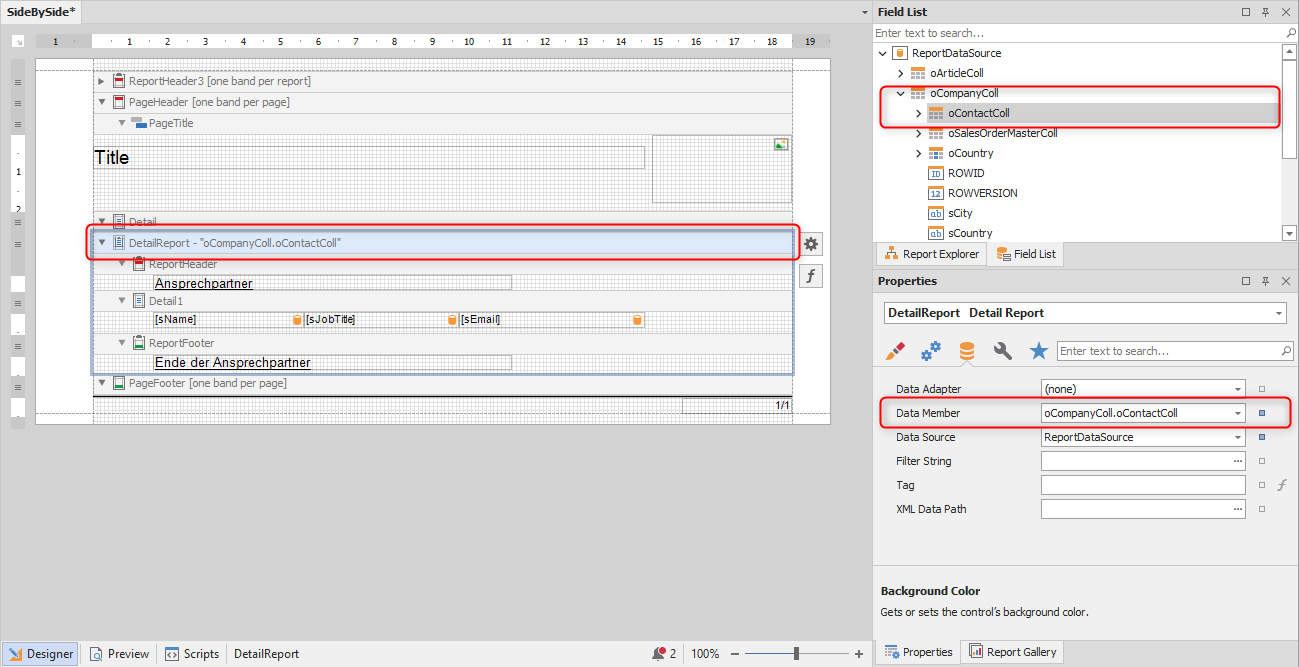The width and height of the screenshot is (1299, 667).
Task: Click the data-bound icon on sJobTitle field
Action: (x=452, y=320)
